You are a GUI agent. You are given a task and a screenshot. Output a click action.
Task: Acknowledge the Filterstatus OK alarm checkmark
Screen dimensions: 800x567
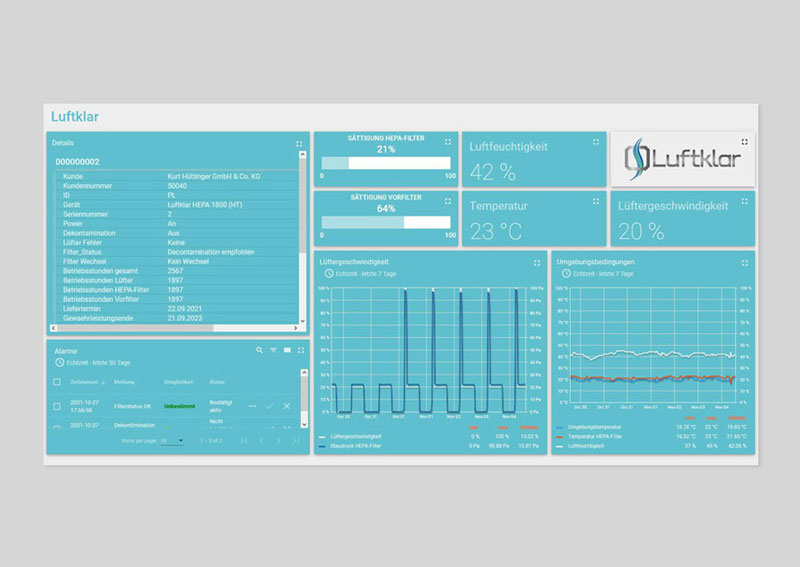270,406
